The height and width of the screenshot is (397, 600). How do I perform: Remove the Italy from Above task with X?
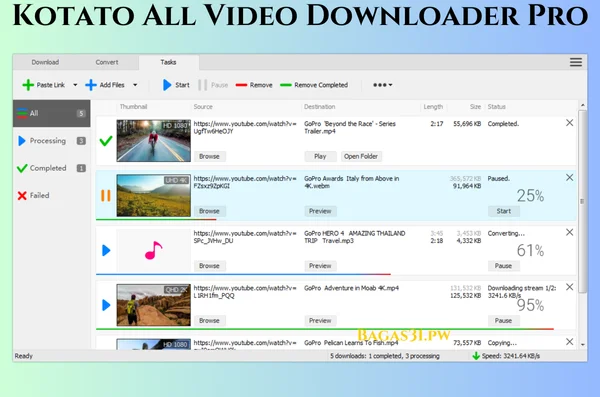(569, 177)
